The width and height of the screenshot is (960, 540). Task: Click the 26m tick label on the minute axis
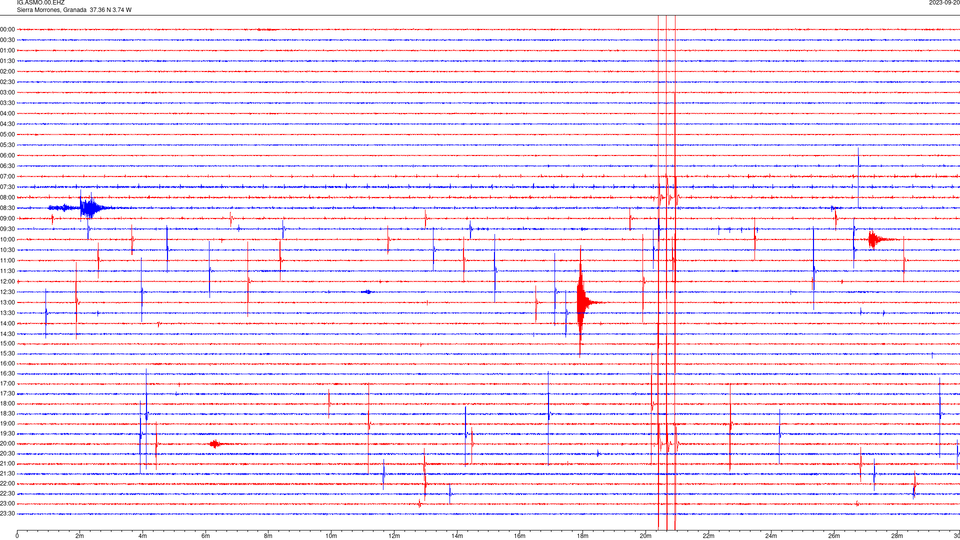click(x=834, y=536)
